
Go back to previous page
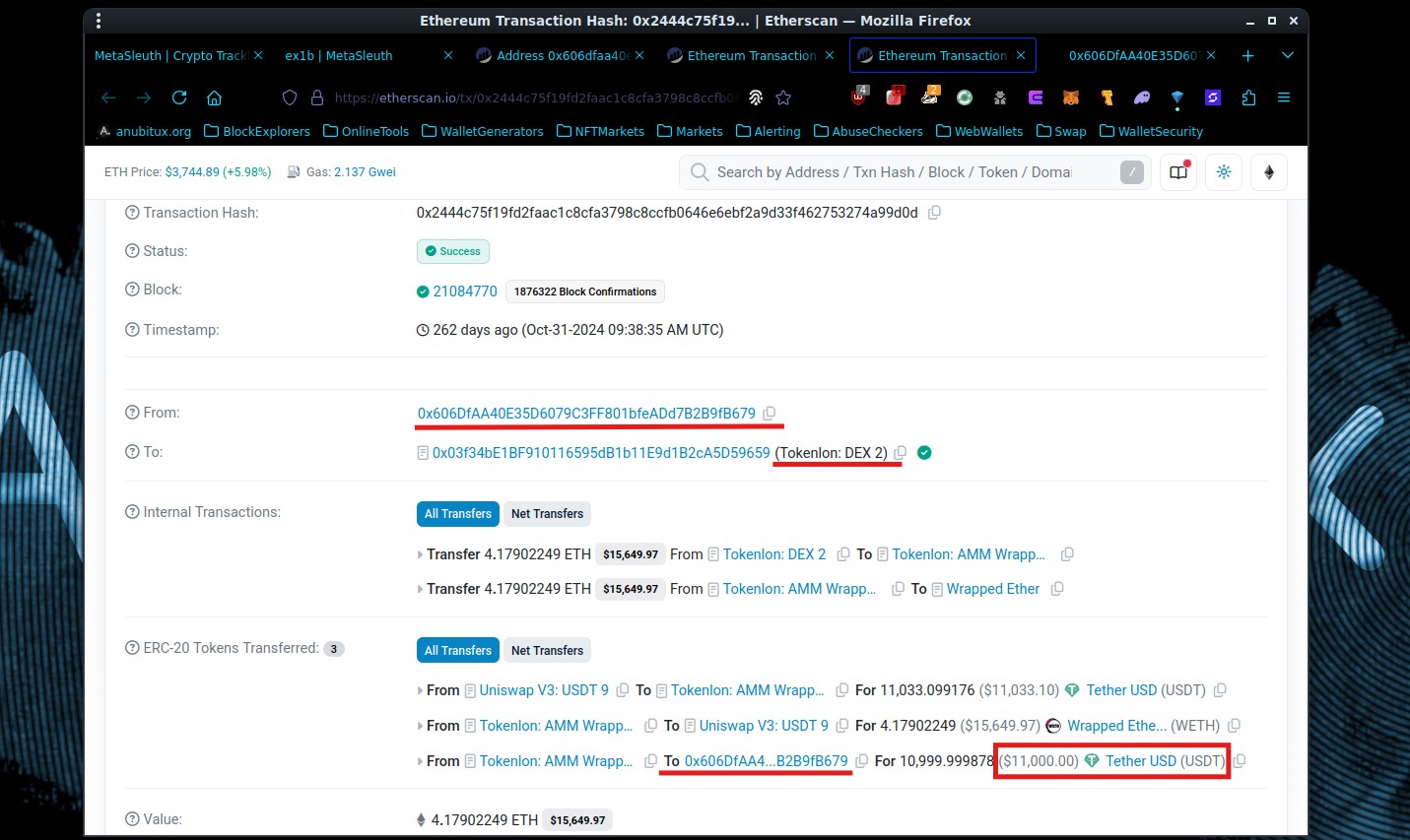(108, 97)
